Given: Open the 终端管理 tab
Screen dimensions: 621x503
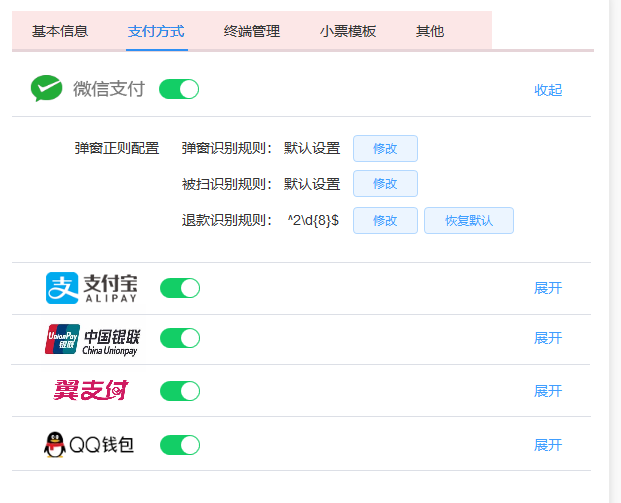Looking at the screenshot, I should point(252,31).
